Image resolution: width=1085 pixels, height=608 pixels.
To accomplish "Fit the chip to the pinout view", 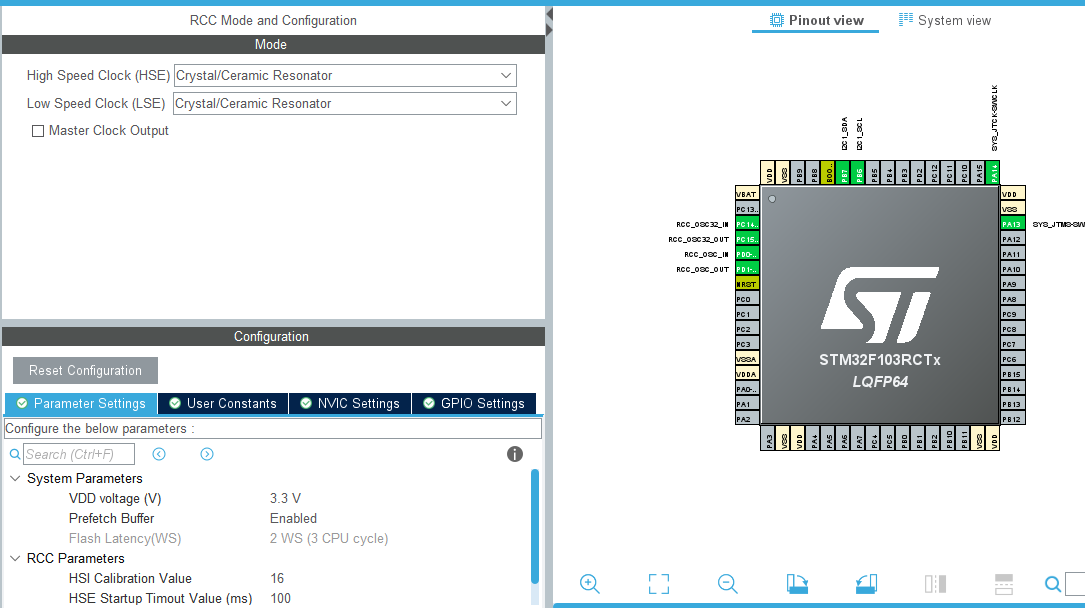I will point(659,584).
